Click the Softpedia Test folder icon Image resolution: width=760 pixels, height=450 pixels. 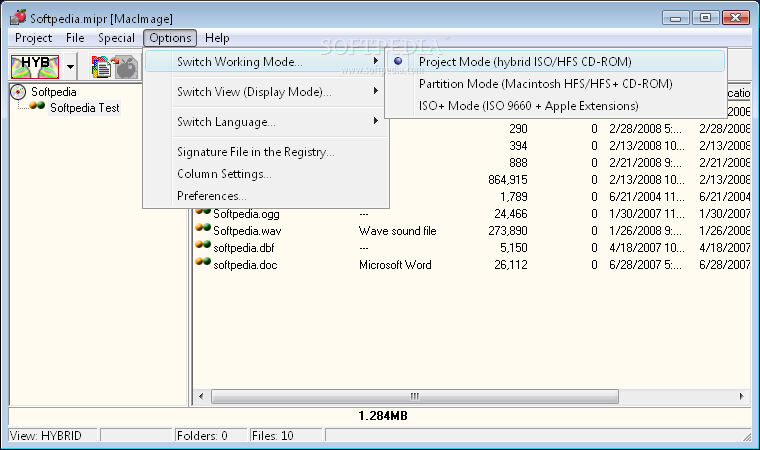(37, 106)
